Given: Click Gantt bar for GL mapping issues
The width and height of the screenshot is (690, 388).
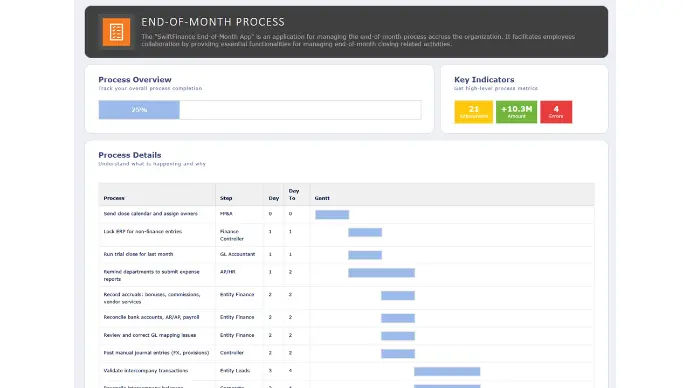Looking at the screenshot, I should [398, 336].
